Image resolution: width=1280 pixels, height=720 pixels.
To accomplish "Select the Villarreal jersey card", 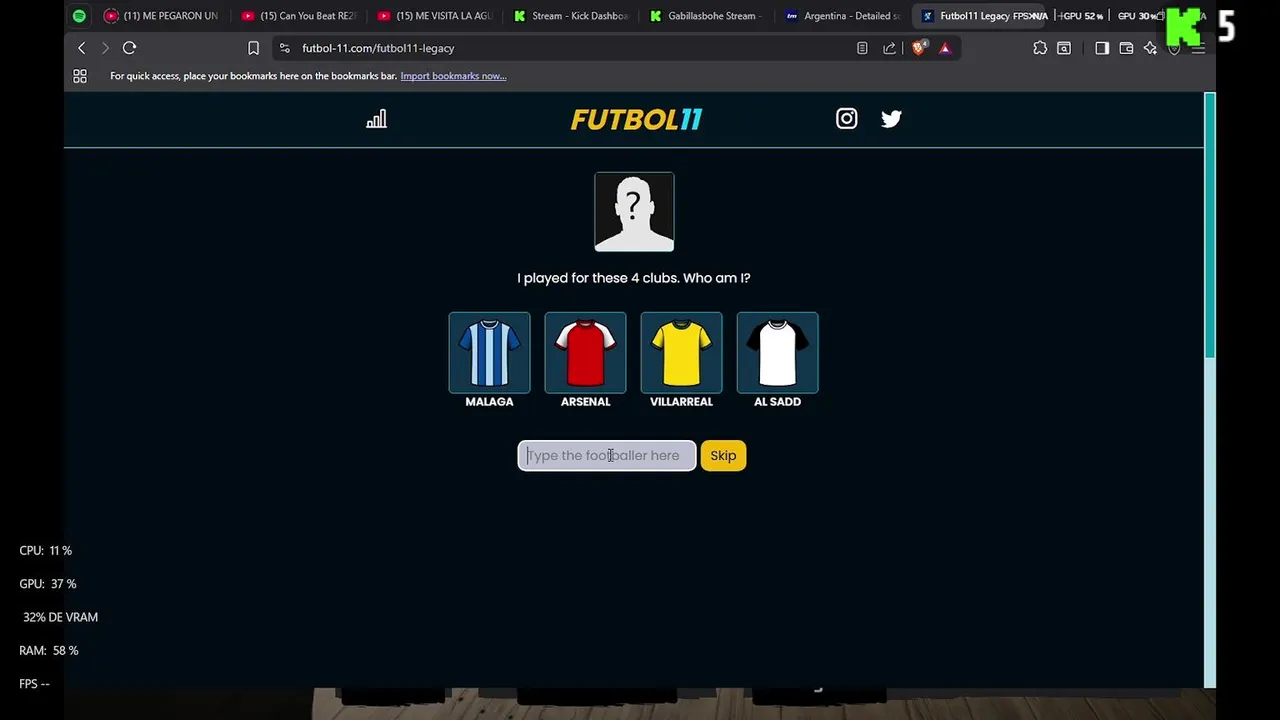I will click(x=681, y=352).
